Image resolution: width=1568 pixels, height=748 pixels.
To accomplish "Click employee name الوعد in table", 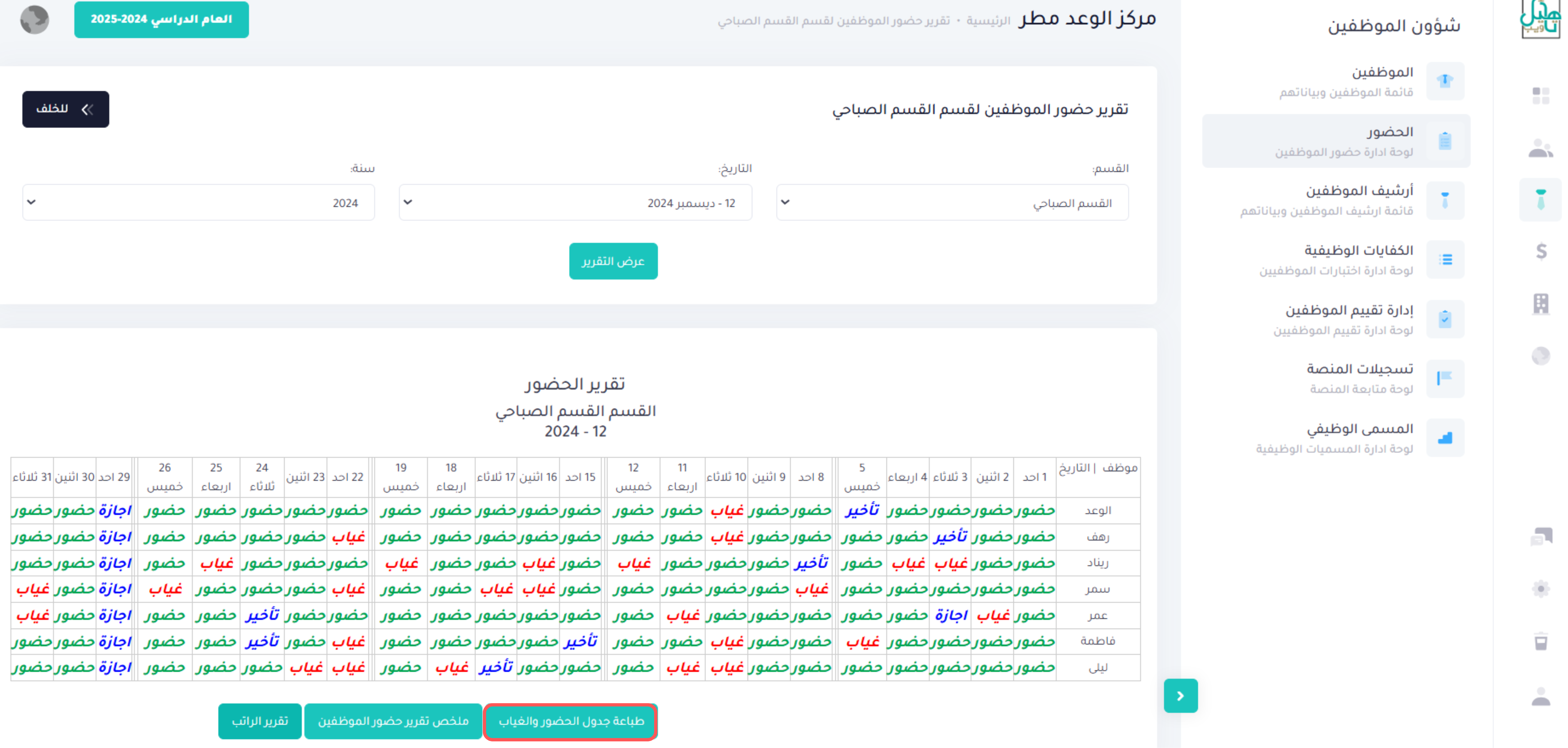I will (1098, 511).
